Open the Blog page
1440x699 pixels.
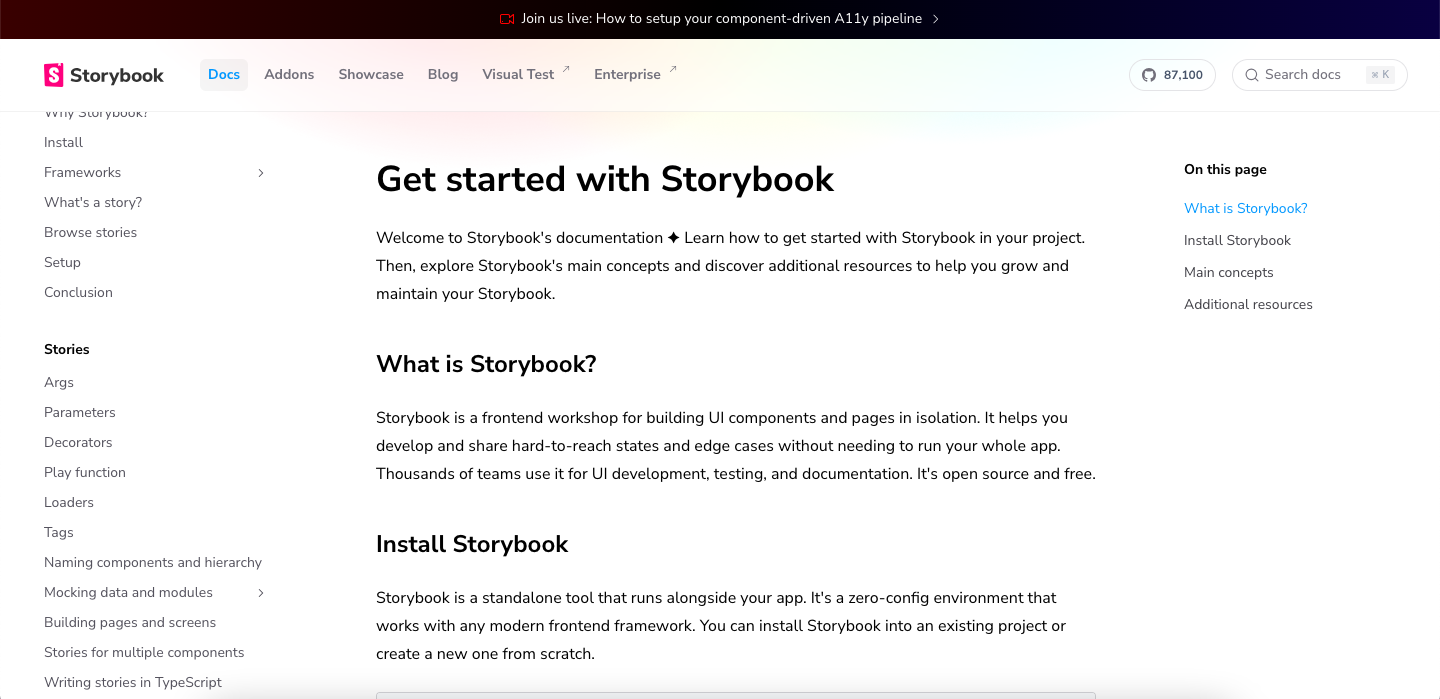pyautogui.click(x=443, y=75)
